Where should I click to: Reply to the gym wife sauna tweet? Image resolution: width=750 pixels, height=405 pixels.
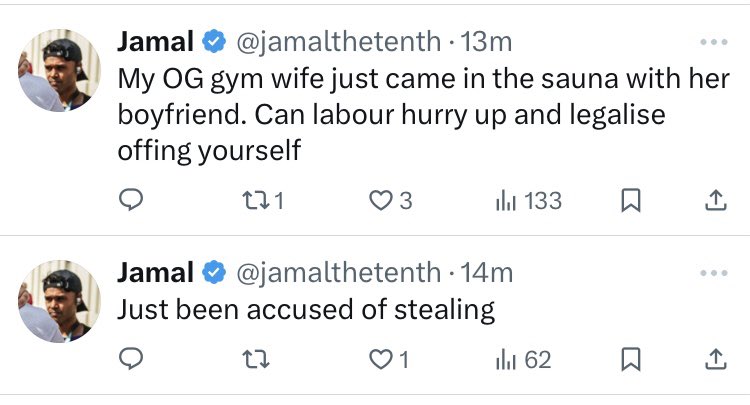(131, 200)
